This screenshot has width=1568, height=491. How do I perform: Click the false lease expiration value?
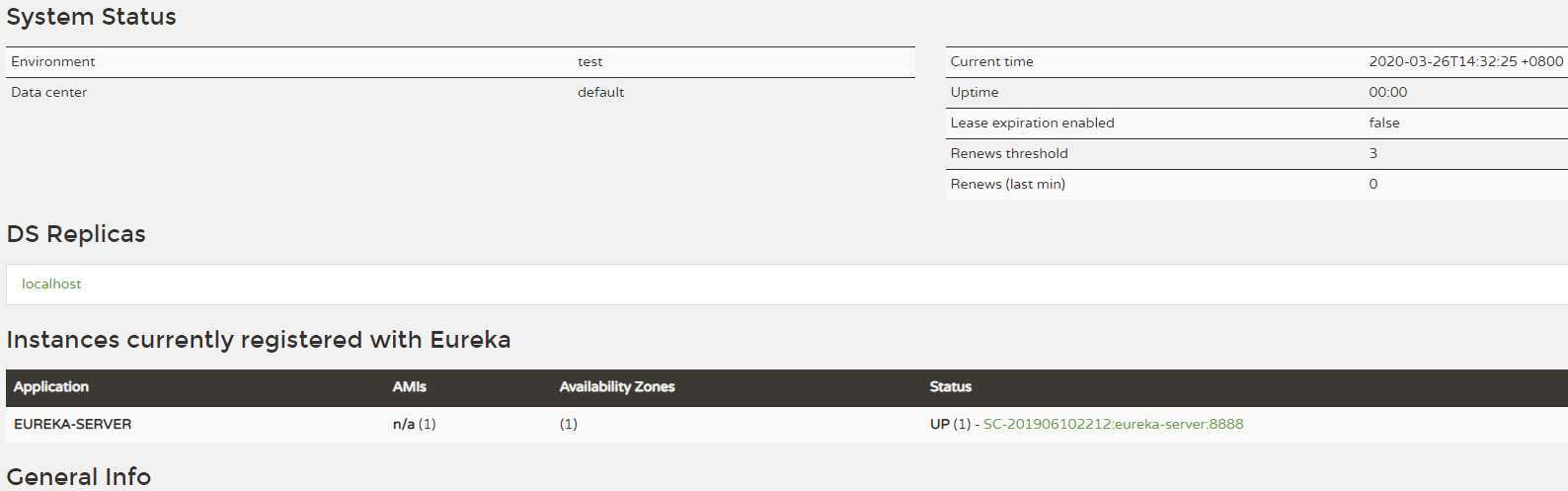1383,123
